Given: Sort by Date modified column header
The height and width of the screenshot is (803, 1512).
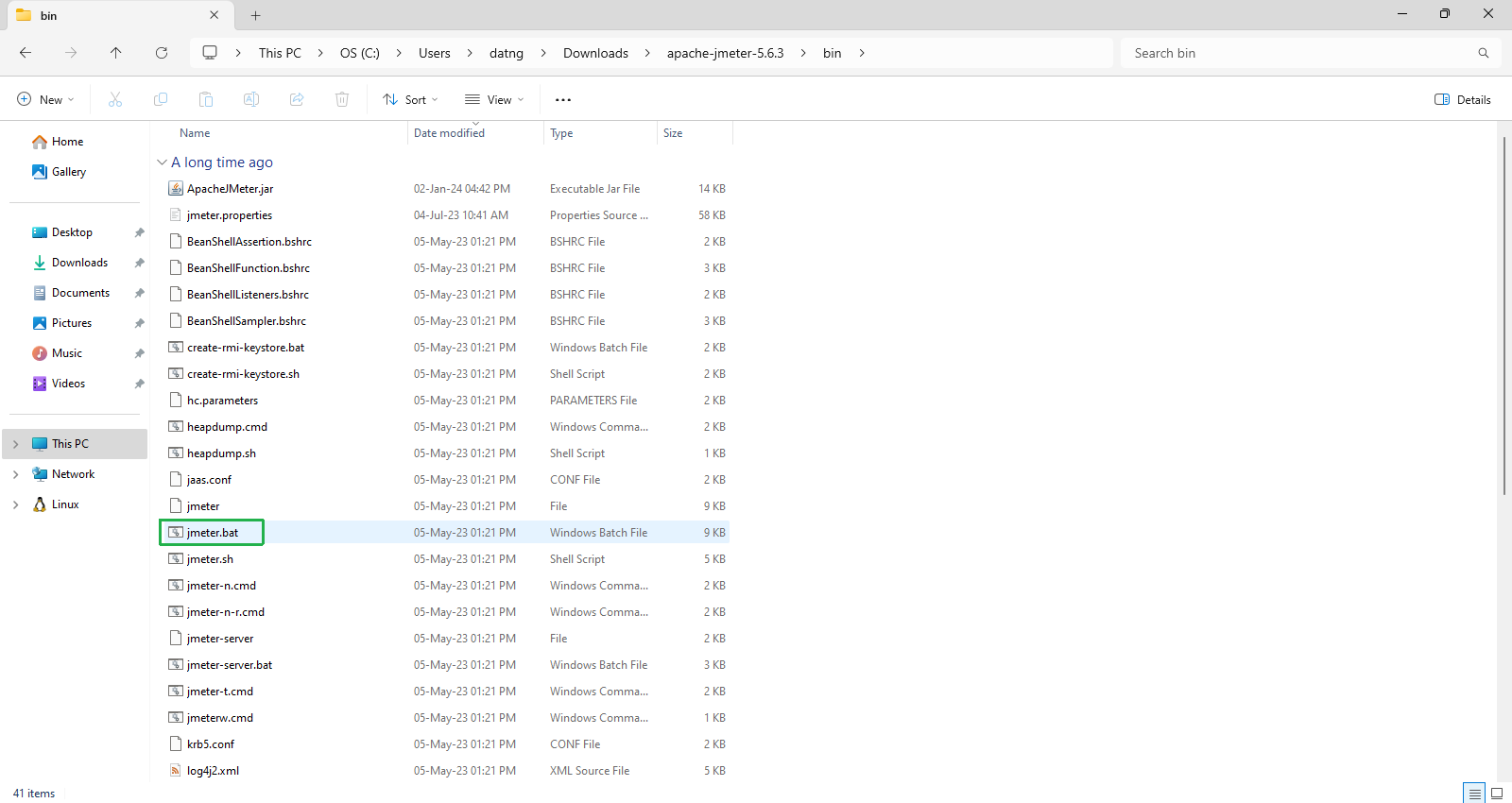Looking at the screenshot, I should [449, 133].
